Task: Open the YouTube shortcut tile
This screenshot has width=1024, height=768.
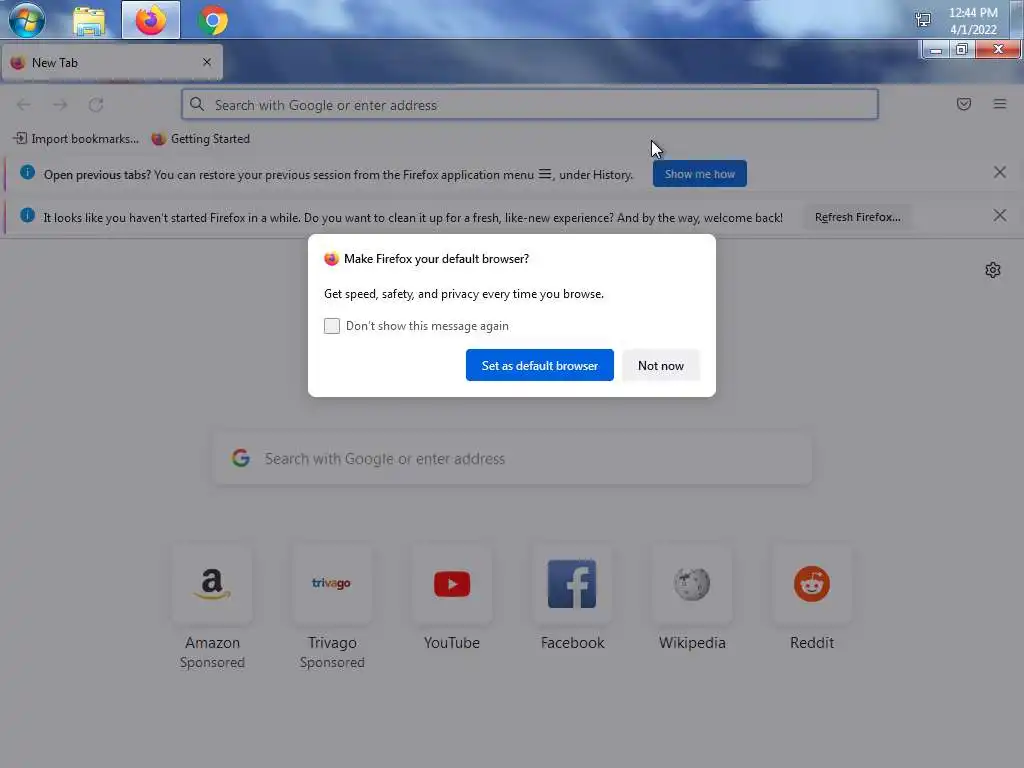Action: tap(452, 583)
